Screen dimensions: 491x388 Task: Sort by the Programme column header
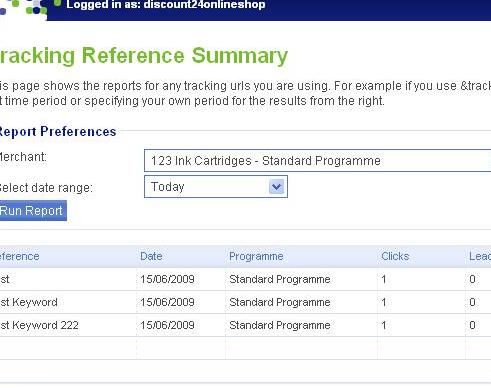[x=256, y=256]
